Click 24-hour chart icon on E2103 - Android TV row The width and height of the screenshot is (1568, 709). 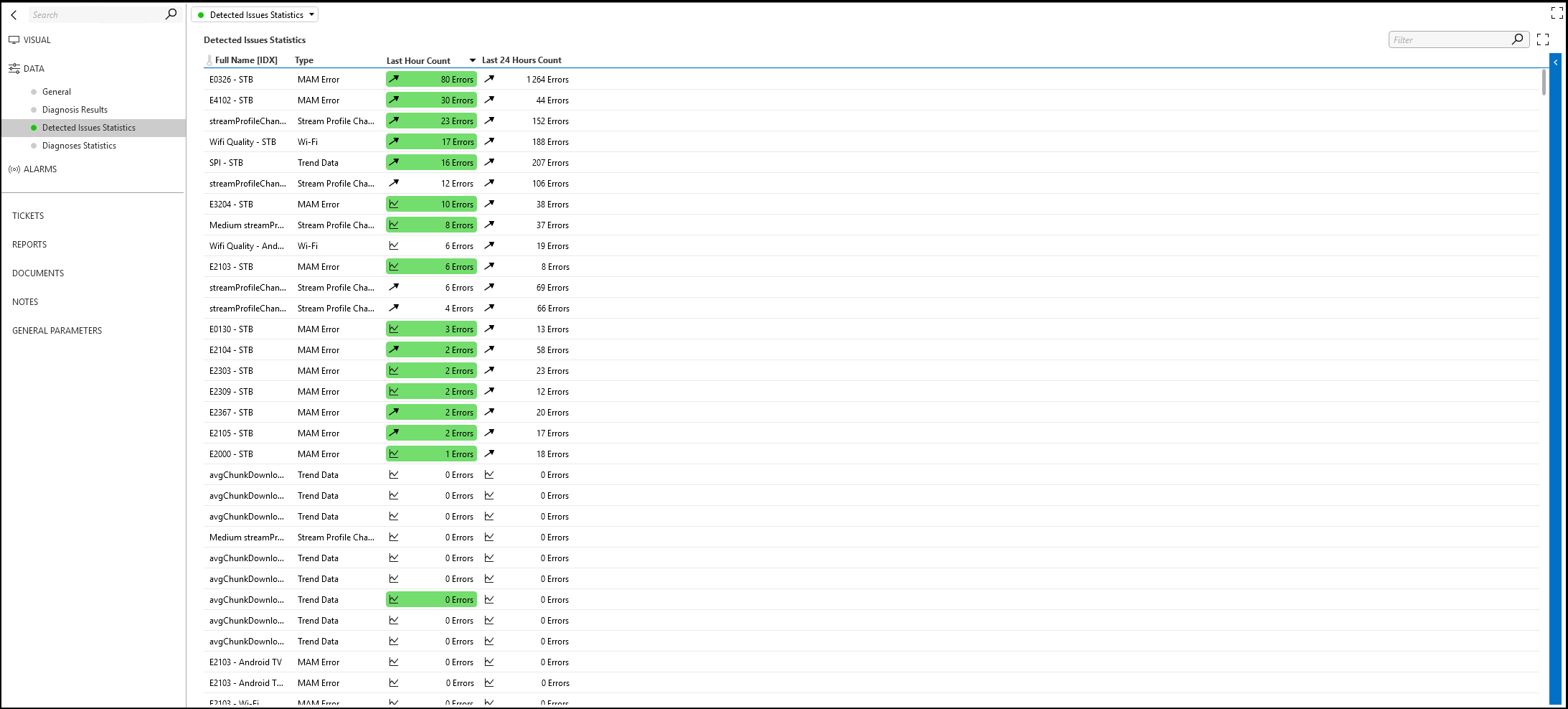click(x=489, y=662)
